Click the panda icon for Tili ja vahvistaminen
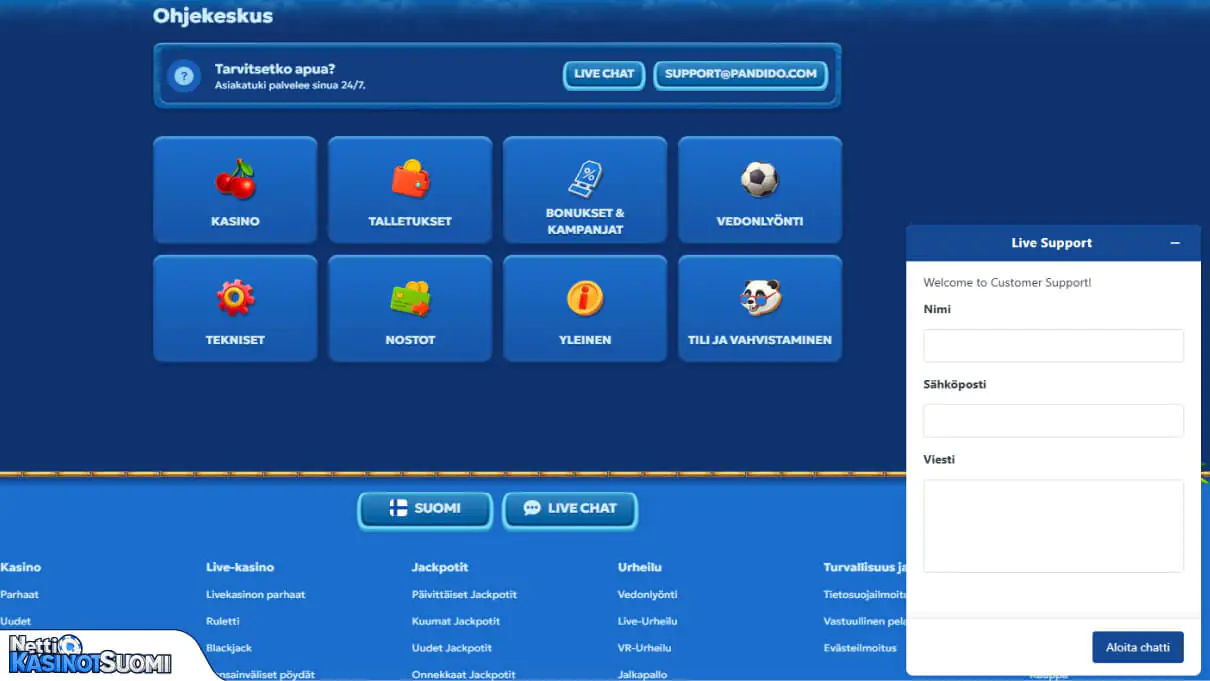 coord(760,298)
